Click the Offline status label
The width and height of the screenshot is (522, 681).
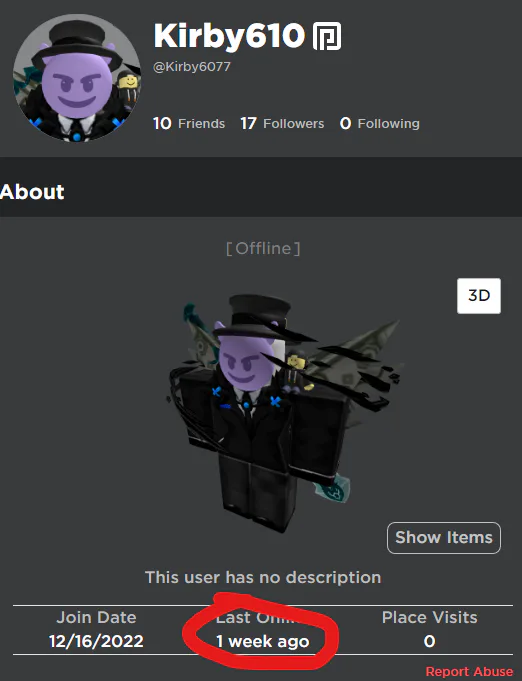[x=263, y=248]
